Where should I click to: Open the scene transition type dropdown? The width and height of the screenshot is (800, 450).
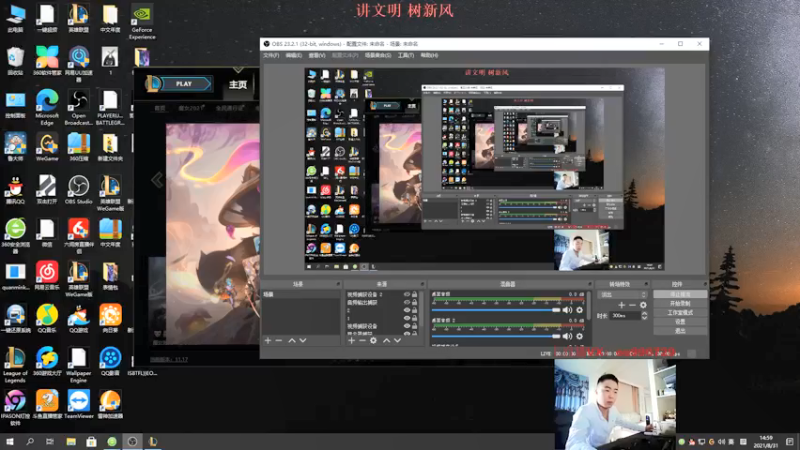pyautogui.click(x=622, y=294)
